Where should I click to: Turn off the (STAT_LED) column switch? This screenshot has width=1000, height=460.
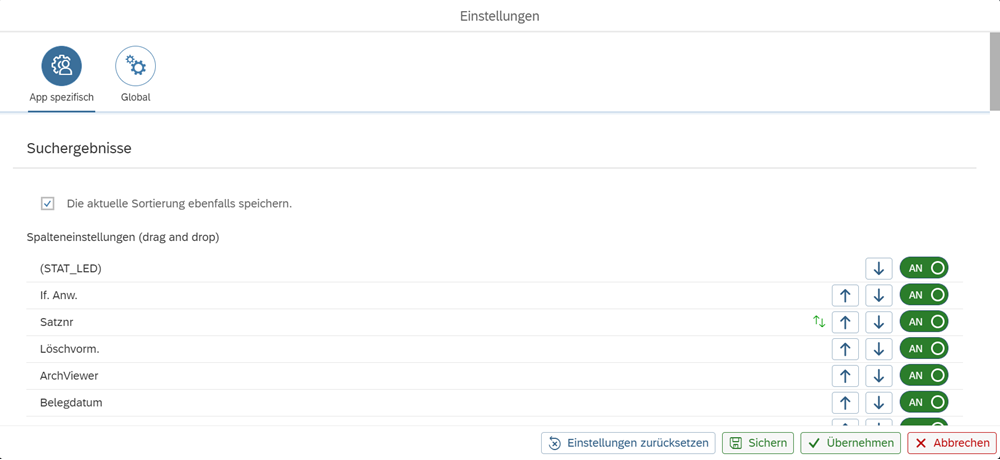pos(924,269)
